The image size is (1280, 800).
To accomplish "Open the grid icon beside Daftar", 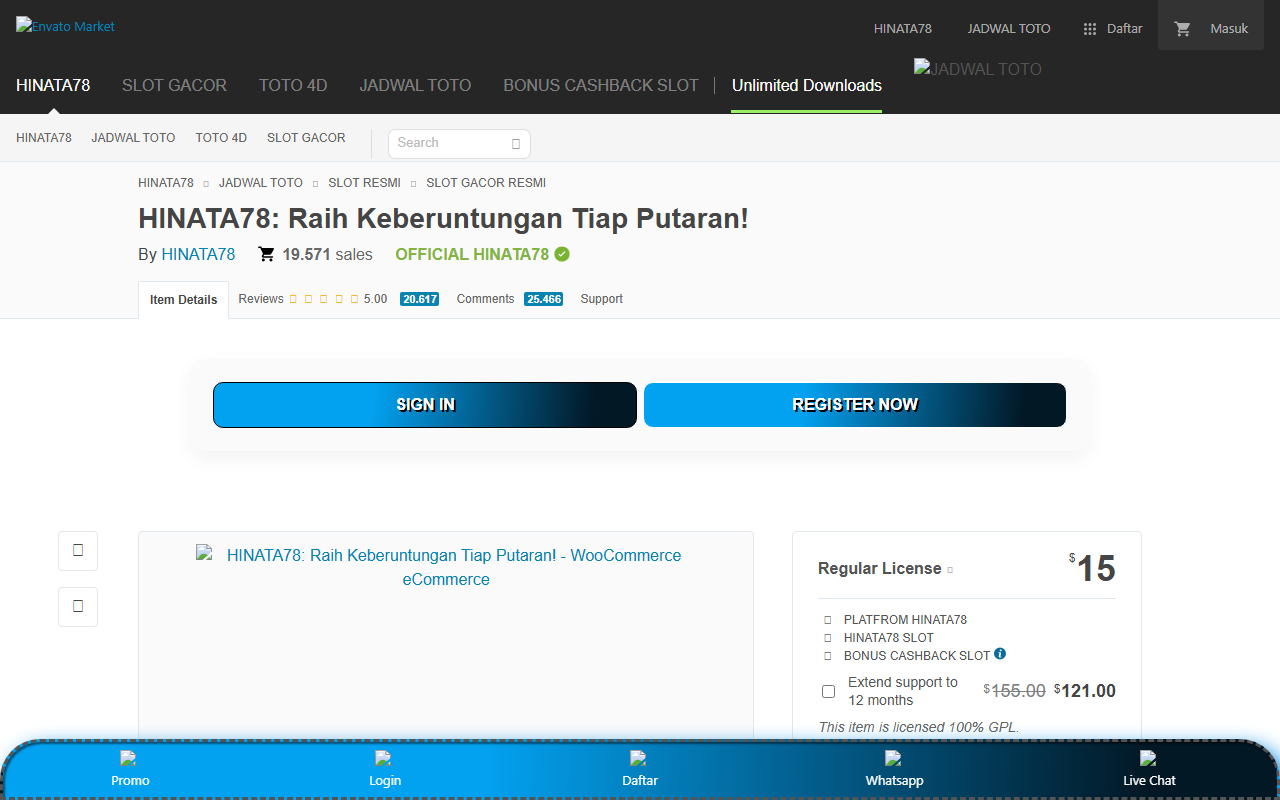I will pos(1090,29).
